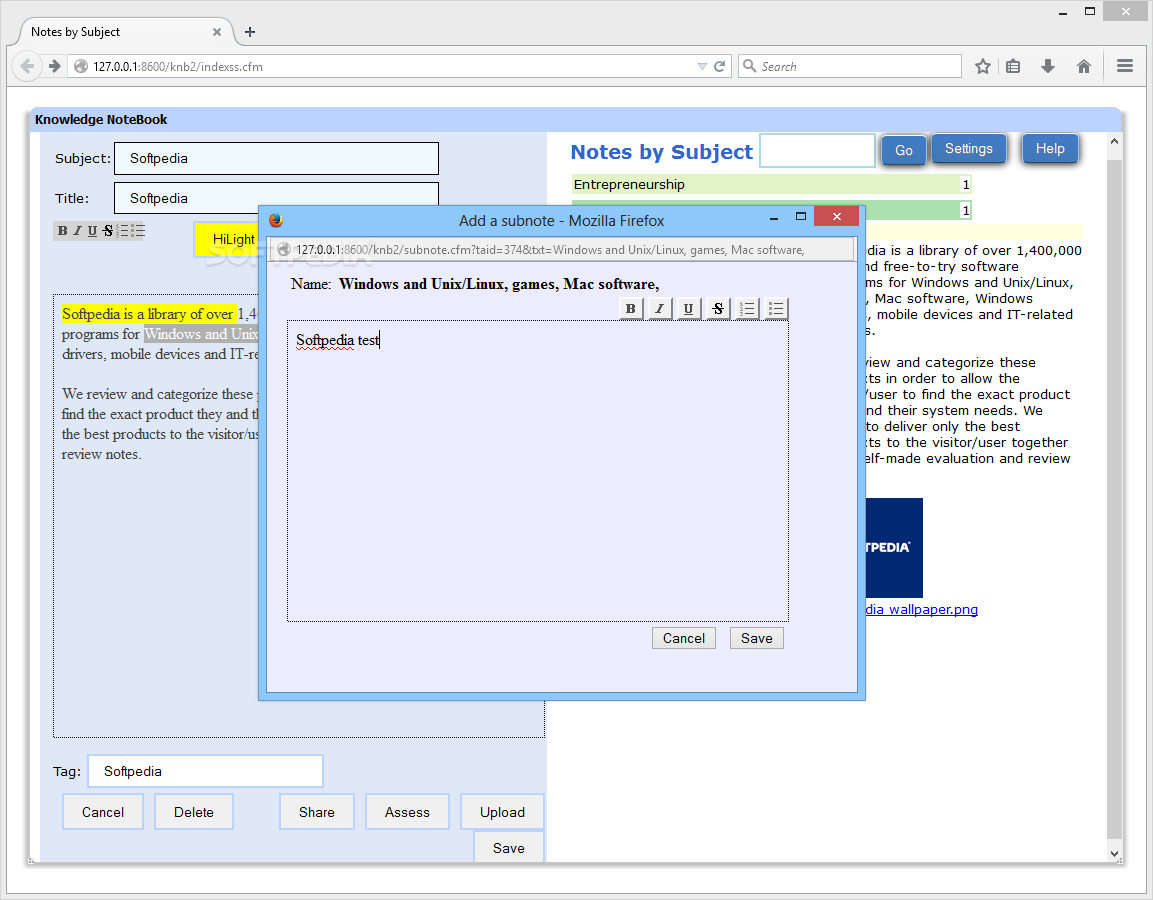
Task: Reload the page with the refresh icon
Action: point(720,66)
